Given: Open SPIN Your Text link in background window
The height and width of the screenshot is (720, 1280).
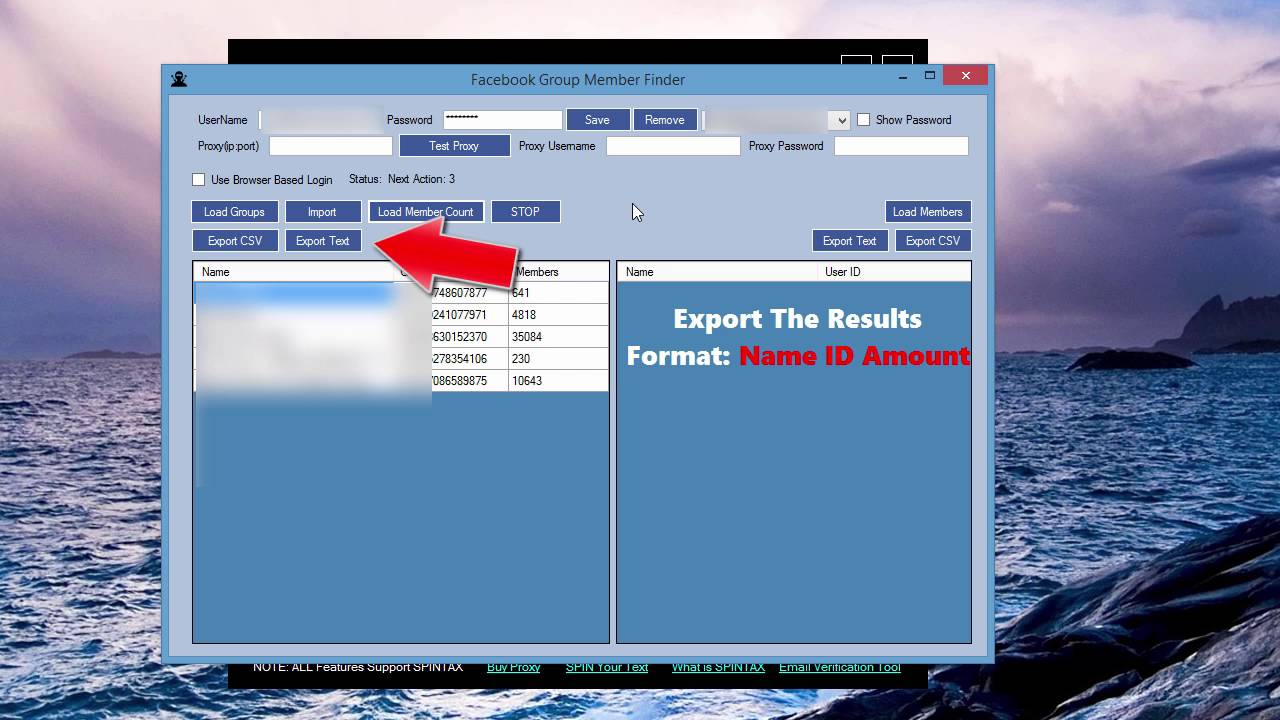Looking at the screenshot, I should pos(607,667).
